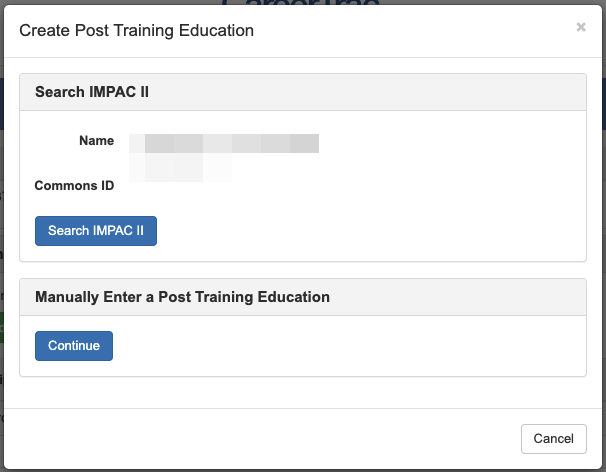Cancel the Create Post Training Education dialog
The width and height of the screenshot is (606, 472).
(553, 439)
